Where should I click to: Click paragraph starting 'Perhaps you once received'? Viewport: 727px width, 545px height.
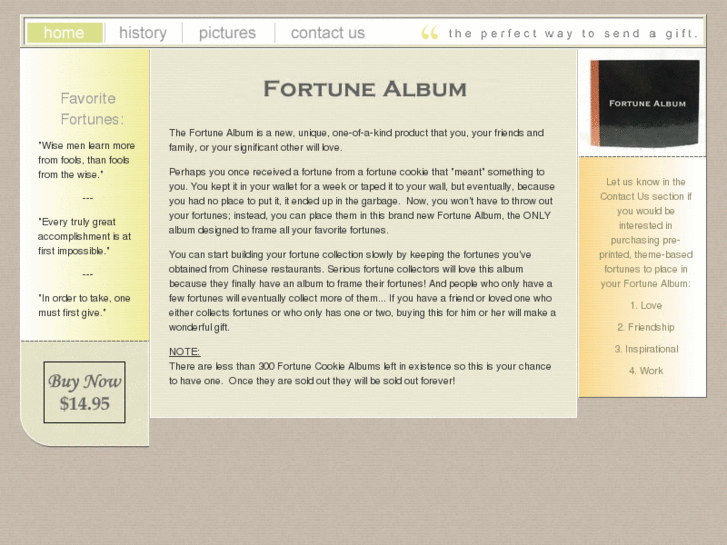(x=362, y=201)
